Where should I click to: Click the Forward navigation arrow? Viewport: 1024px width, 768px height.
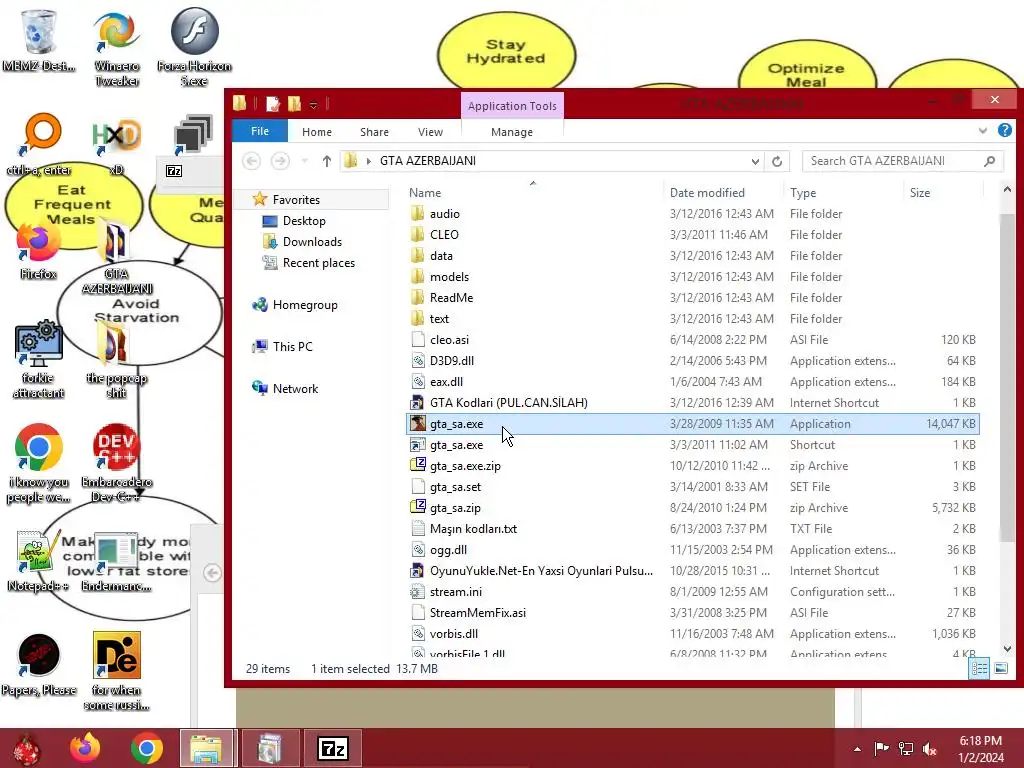[x=280, y=161]
